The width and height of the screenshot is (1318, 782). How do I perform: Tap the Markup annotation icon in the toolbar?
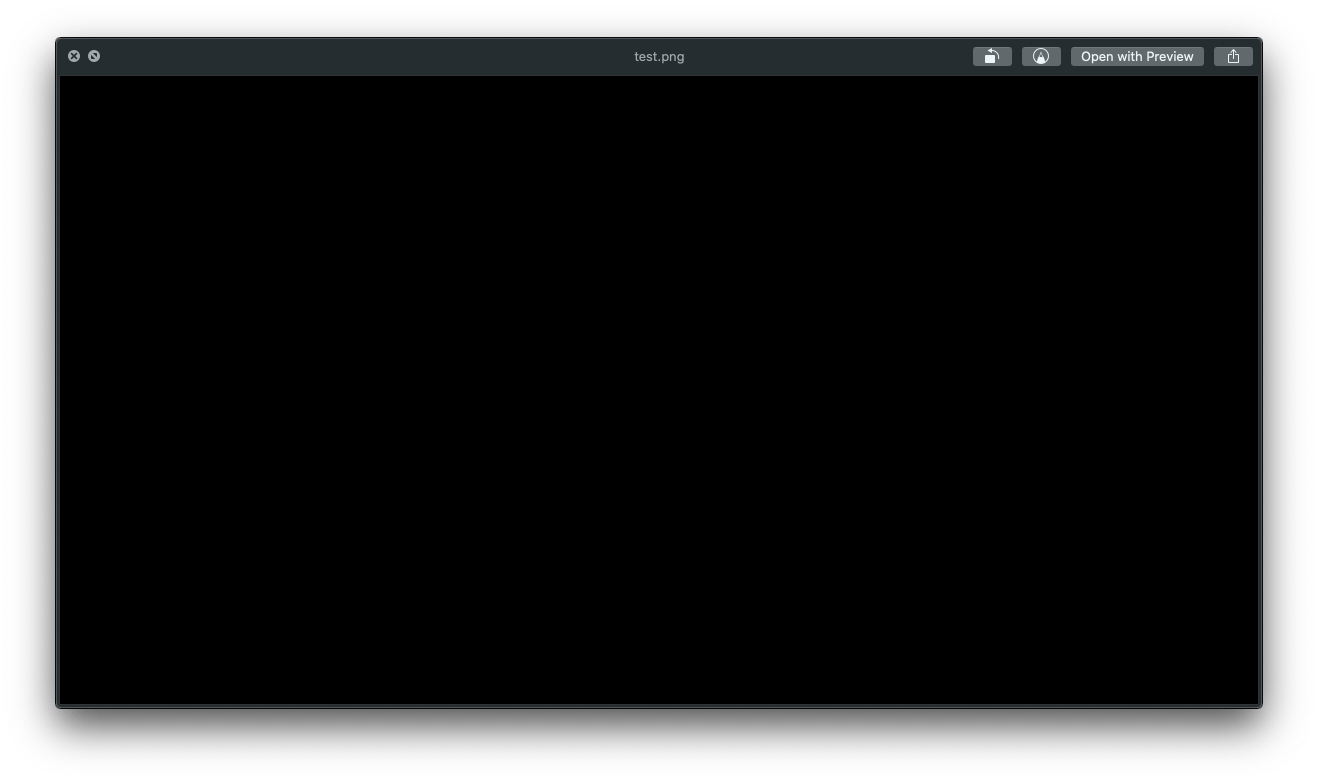point(1041,56)
